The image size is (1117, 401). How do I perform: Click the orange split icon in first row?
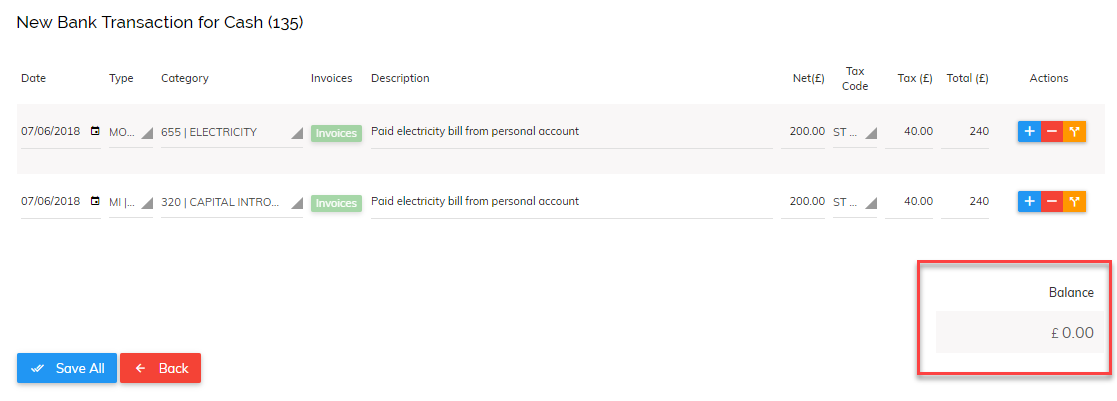1075,132
